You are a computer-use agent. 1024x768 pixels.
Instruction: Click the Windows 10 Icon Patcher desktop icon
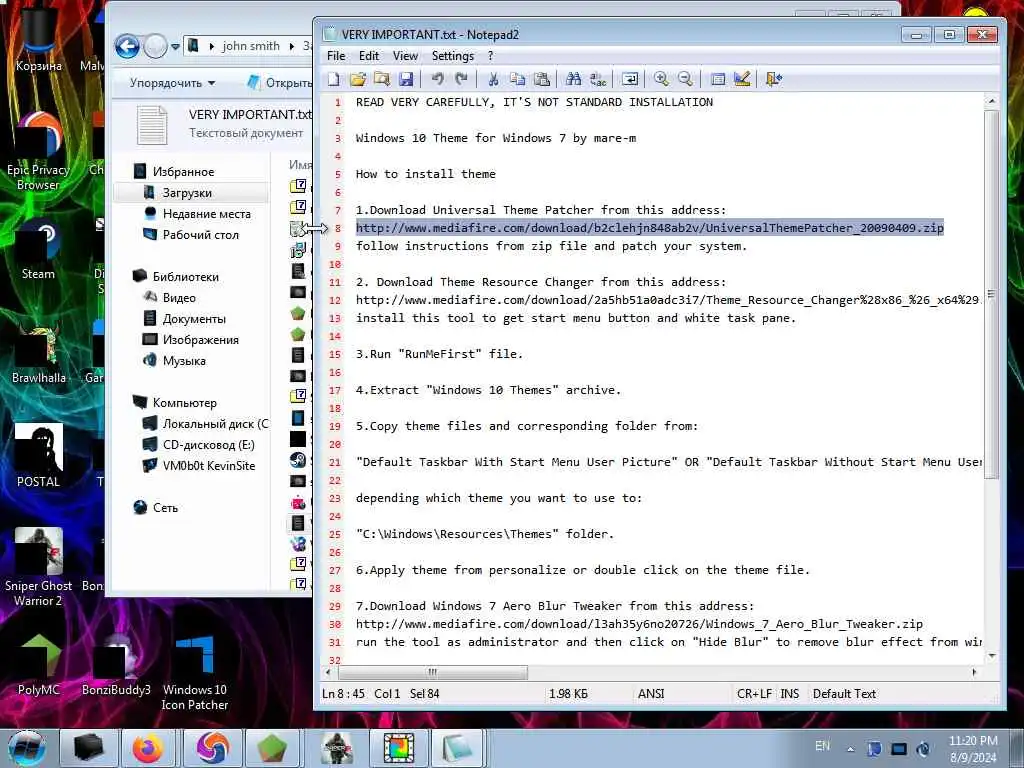coord(195,674)
